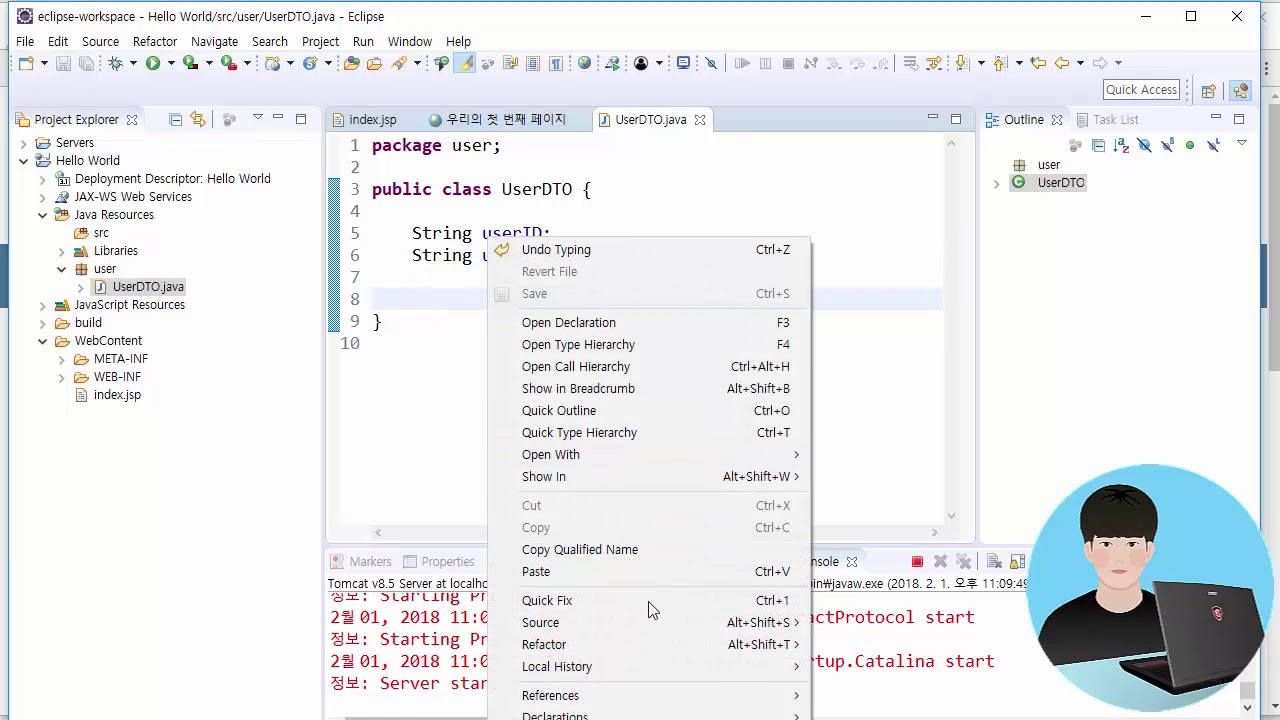
Task: Expand the JavaScript Resources node
Action: [43, 305]
